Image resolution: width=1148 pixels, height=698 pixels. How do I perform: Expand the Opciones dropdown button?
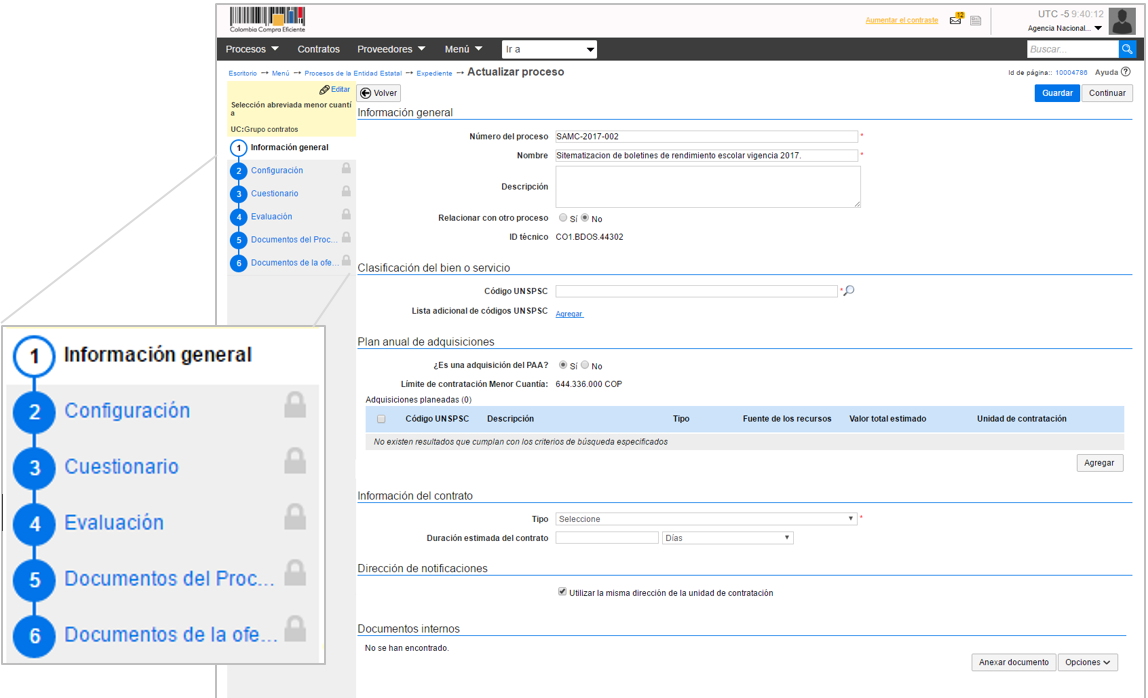(1087, 662)
